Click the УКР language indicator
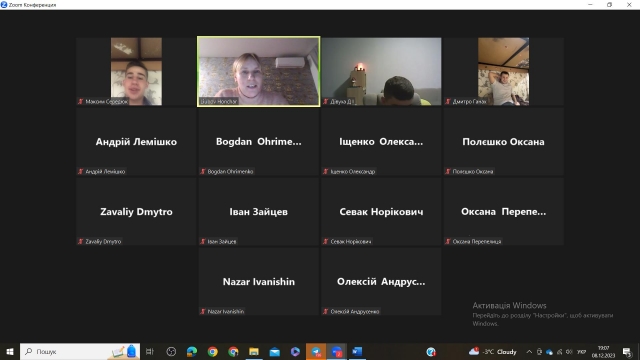Image resolution: width=640 pixels, height=360 pixels. [x=582, y=352]
